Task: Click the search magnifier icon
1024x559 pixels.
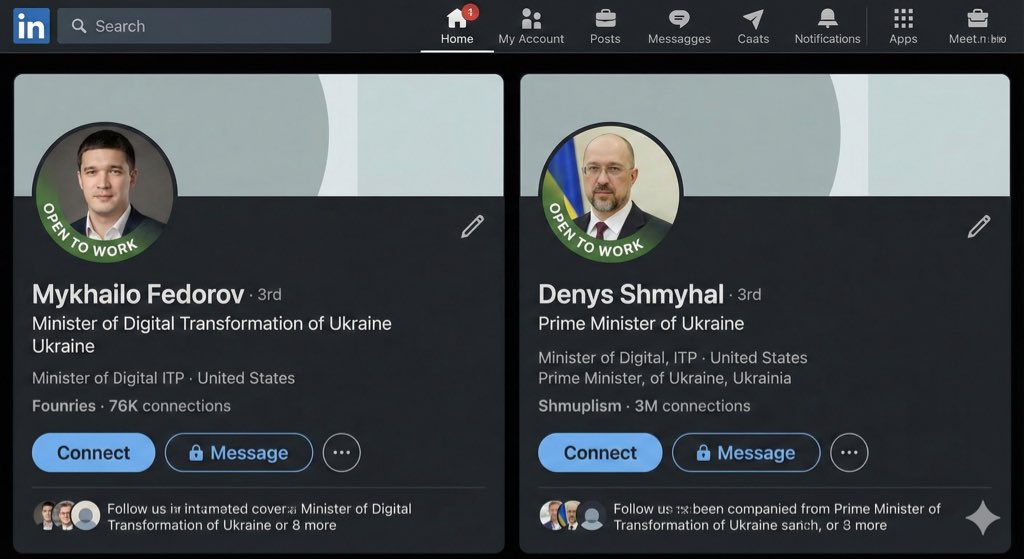Action: (x=79, y=26)
